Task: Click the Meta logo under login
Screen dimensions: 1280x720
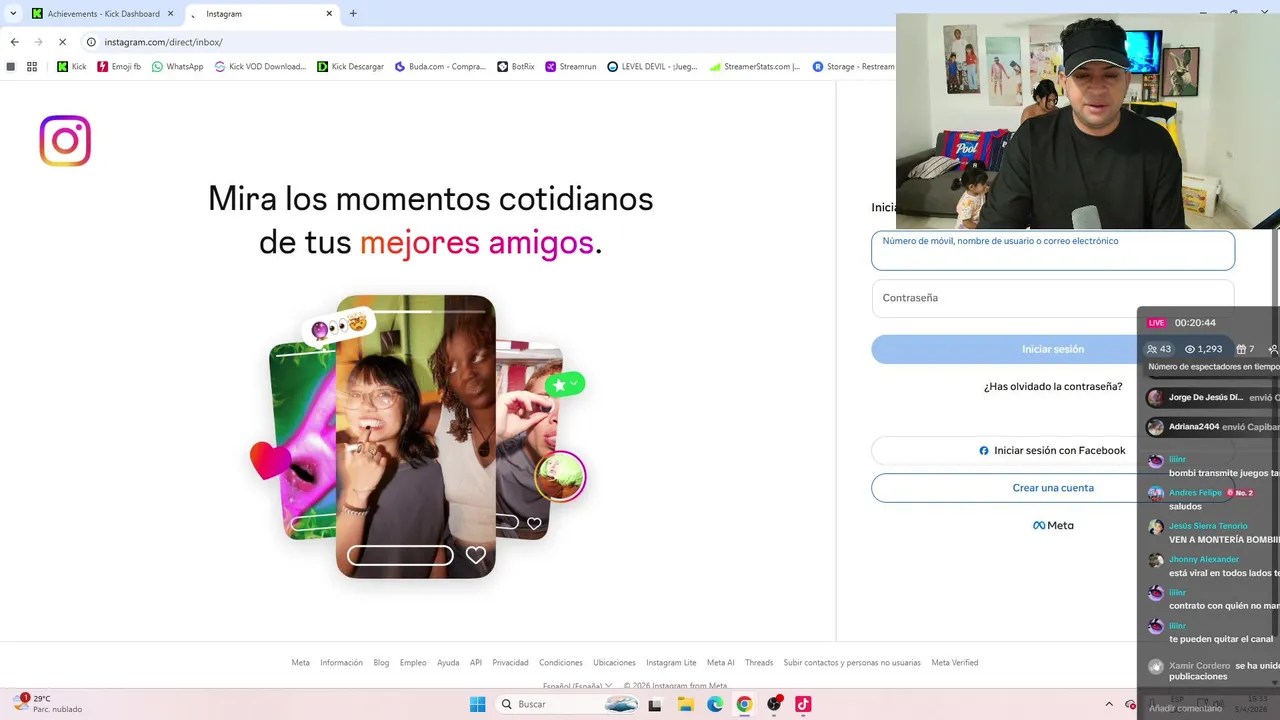Action: [1053, 525]
